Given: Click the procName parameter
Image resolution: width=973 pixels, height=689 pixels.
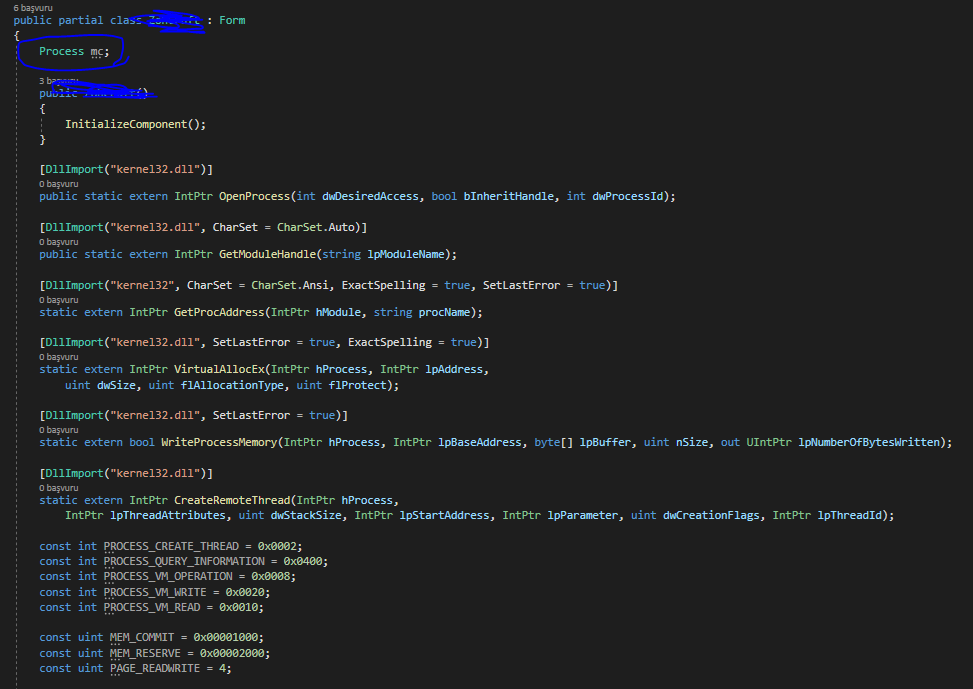Looking at the screenshot, I should point(444,312).
